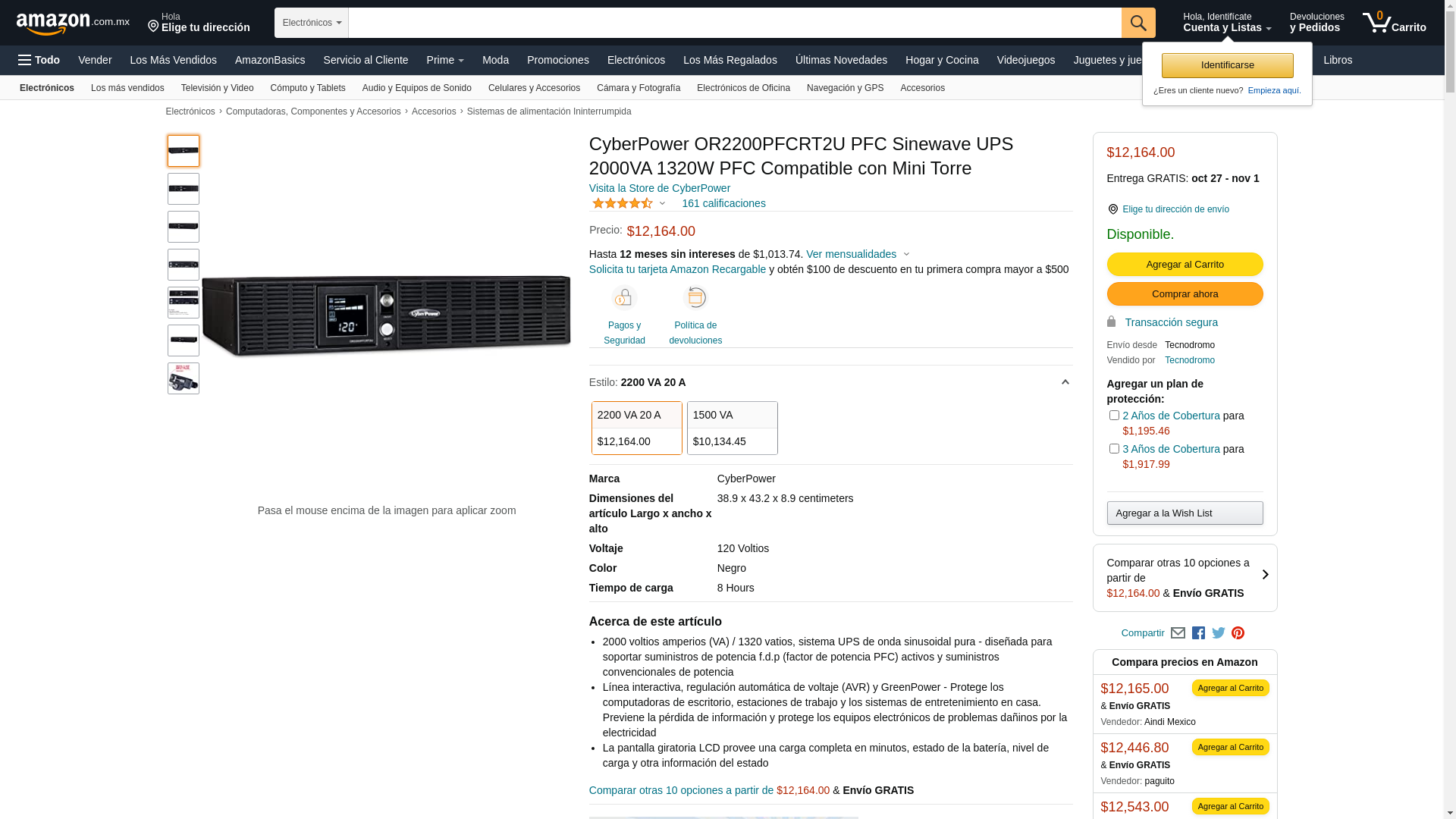
Task: Click the Pagos y Seguridad icon
Action: point(624,298)
